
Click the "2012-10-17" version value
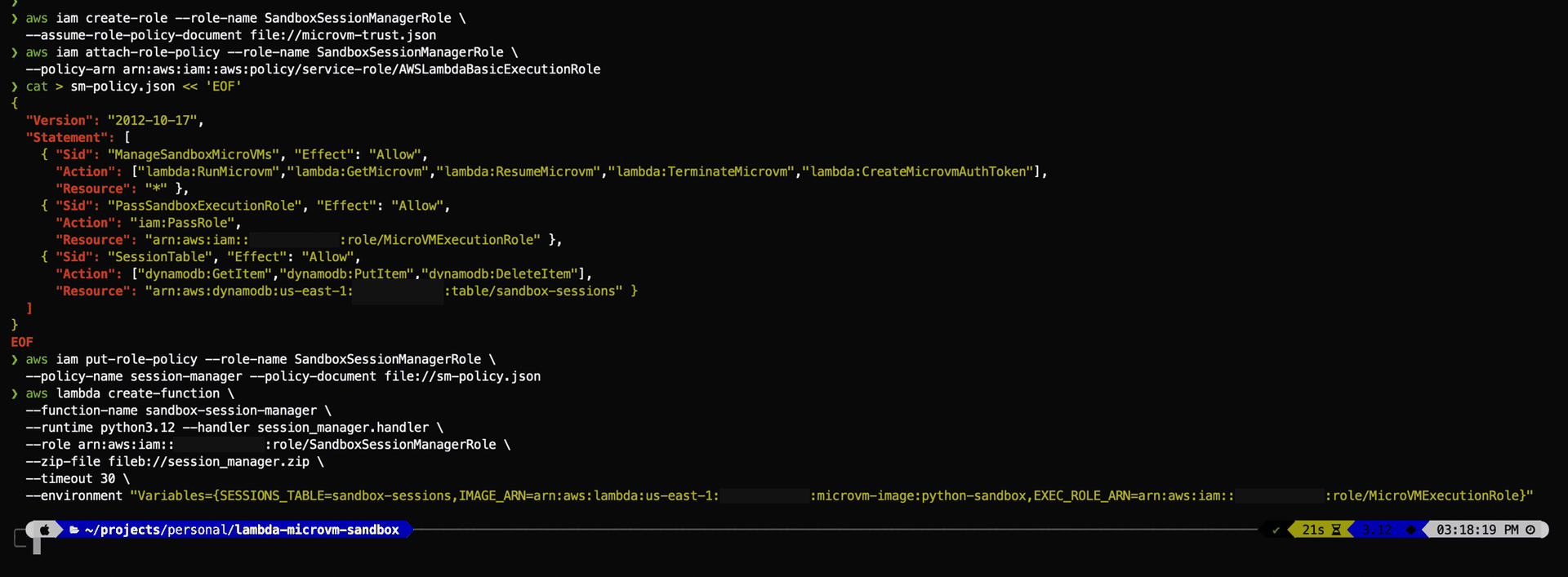pyautogui.click(x=152, y=121)
